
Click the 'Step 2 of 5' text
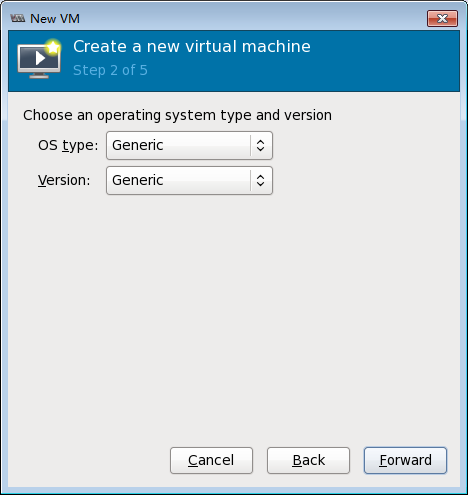pos(110,70)
